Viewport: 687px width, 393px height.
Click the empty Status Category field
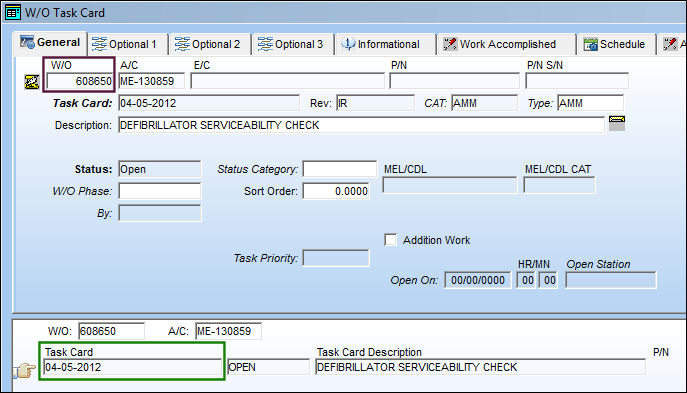[x=340, y=169]
